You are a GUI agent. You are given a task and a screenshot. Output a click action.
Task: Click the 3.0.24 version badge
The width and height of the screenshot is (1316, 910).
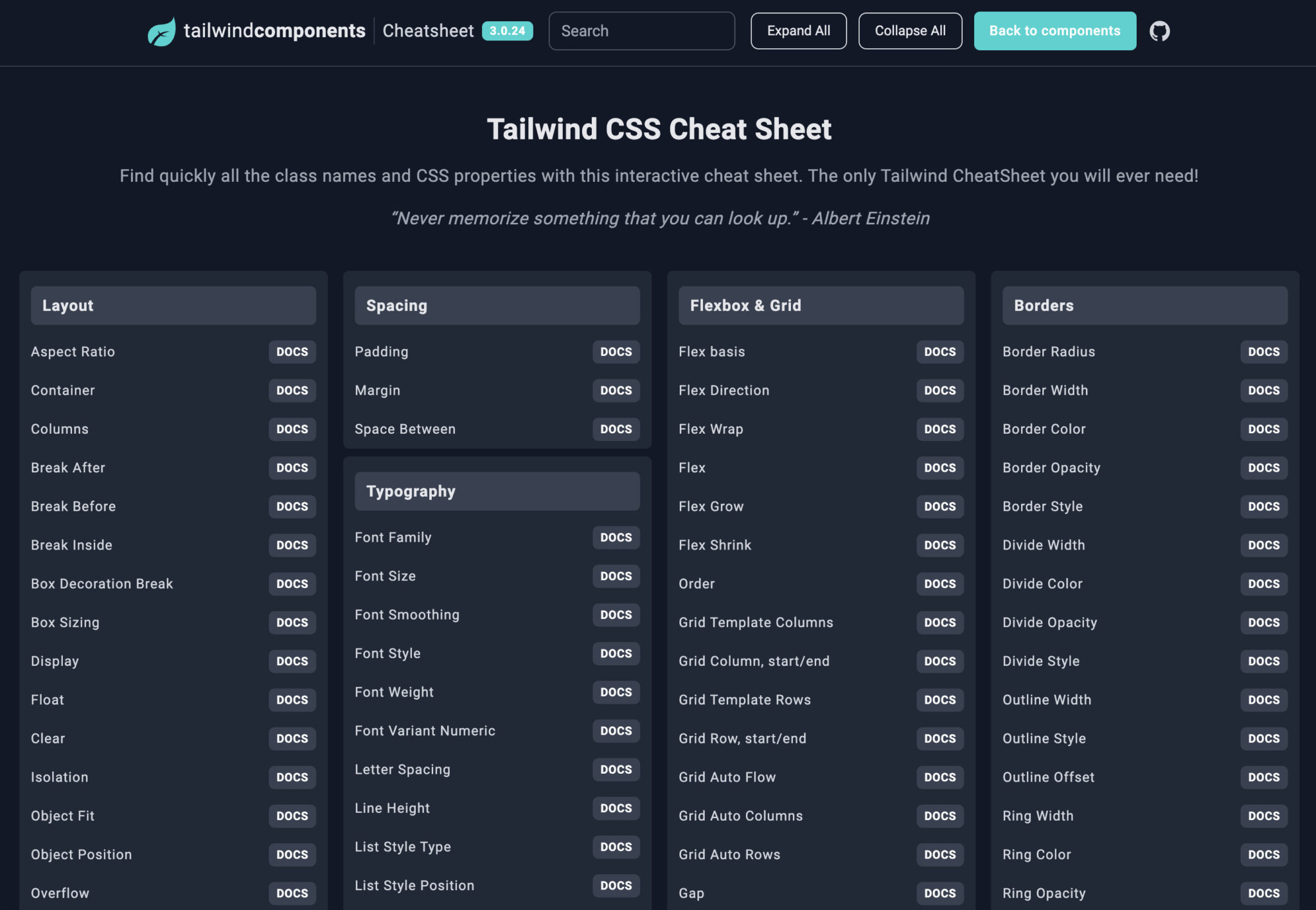pos(508,30)
